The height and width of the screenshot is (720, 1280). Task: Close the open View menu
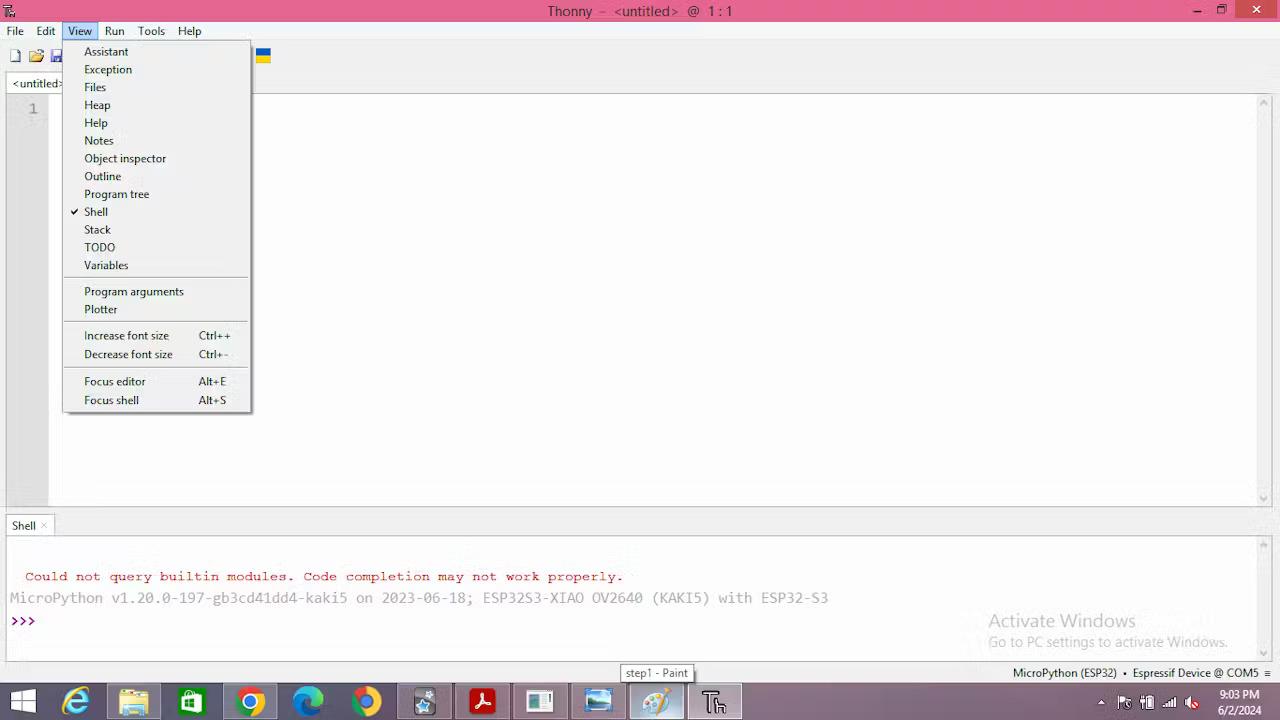click(80, 31)
